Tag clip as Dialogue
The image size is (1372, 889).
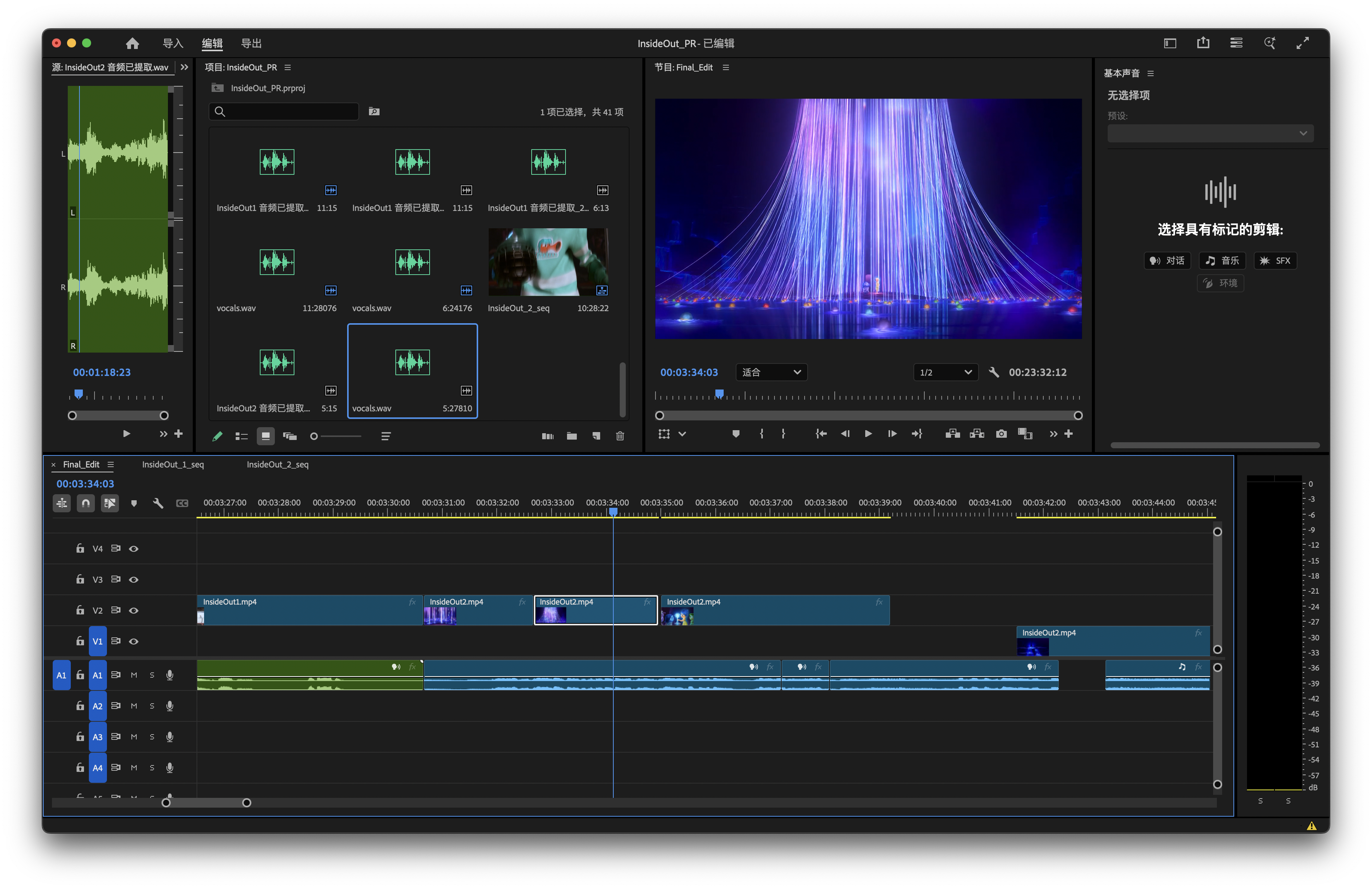pos(1167,261)
